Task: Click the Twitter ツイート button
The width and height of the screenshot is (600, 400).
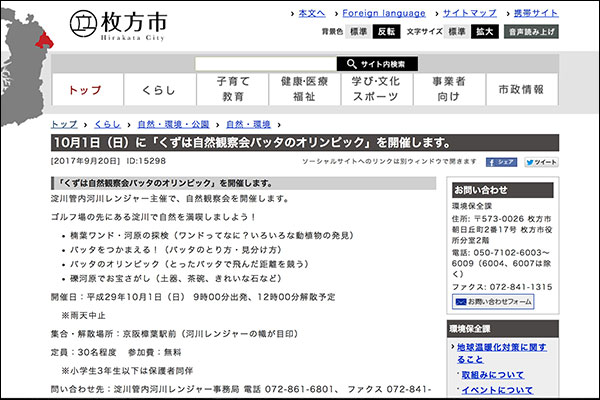Action: (x=540, y=161)
